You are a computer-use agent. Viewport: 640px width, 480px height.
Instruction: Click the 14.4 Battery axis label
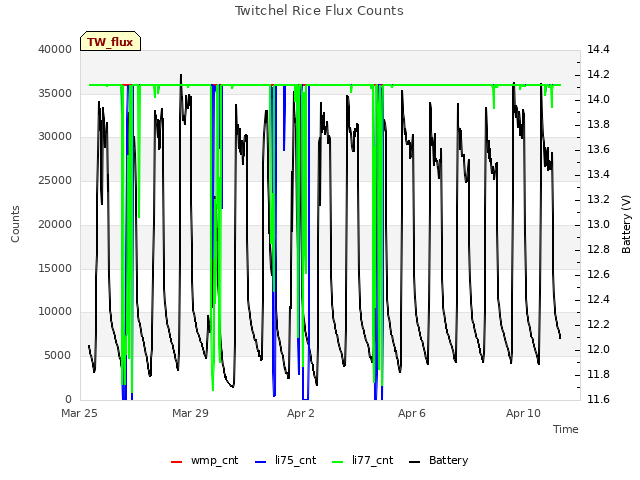coord(598,50)
